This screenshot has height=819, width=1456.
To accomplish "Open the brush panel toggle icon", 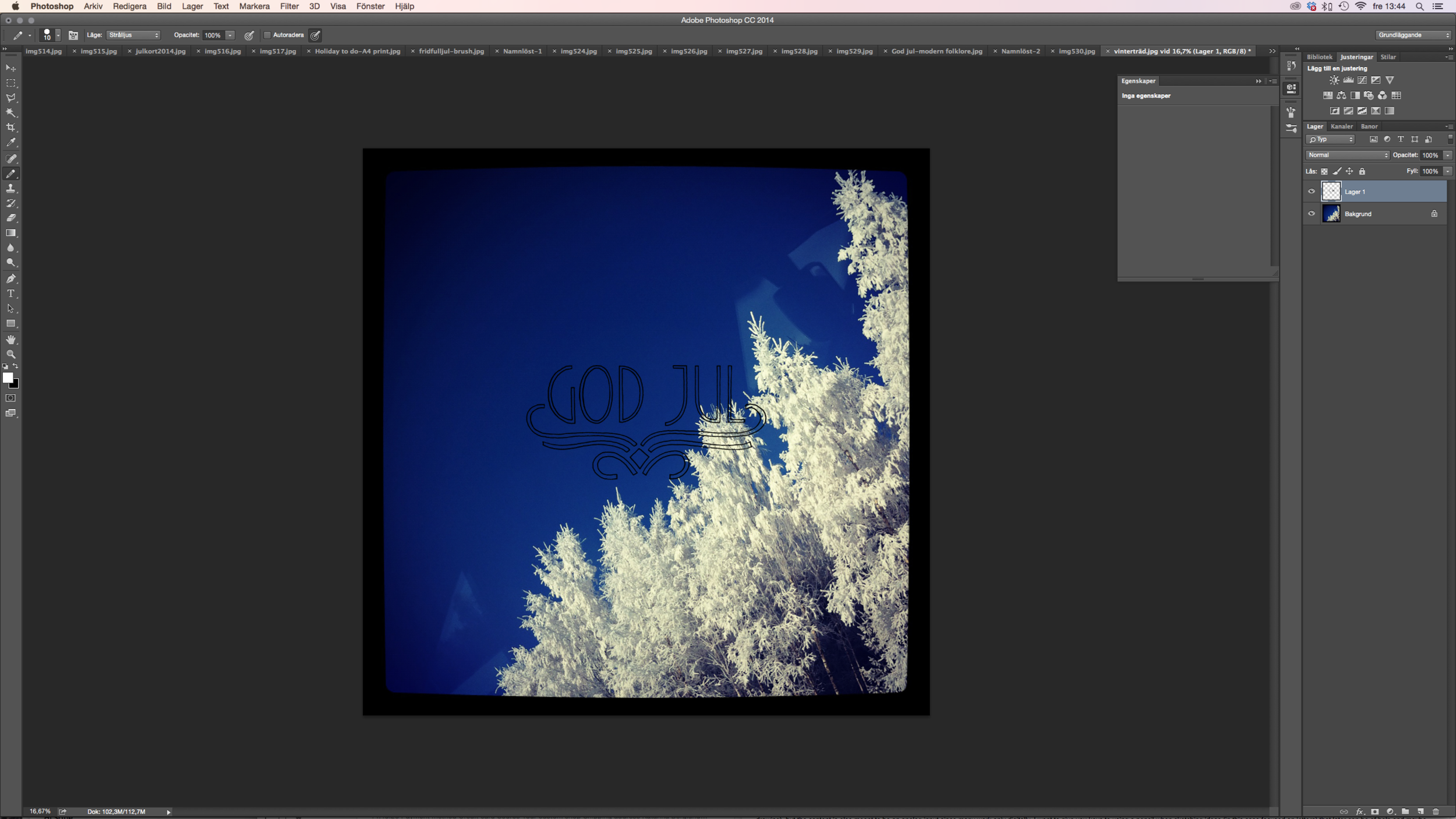I will pos(73,36).
